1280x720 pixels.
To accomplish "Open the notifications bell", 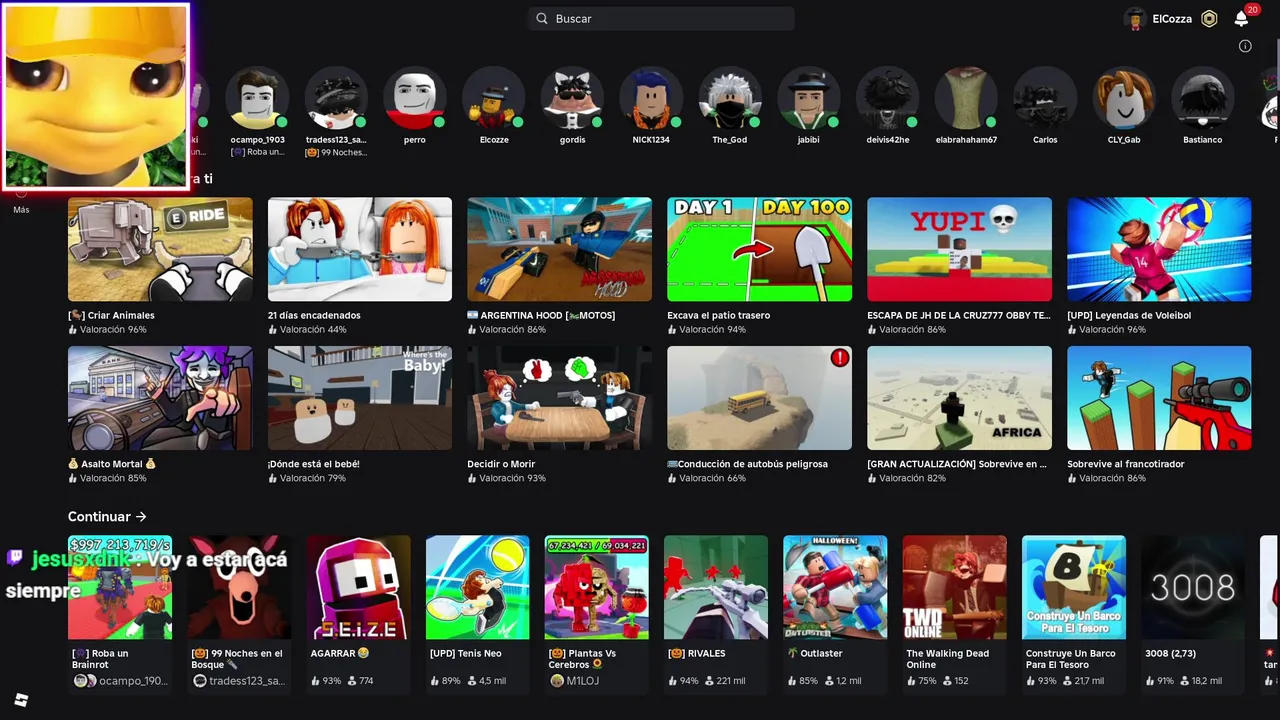I will tap(1241, 18).
